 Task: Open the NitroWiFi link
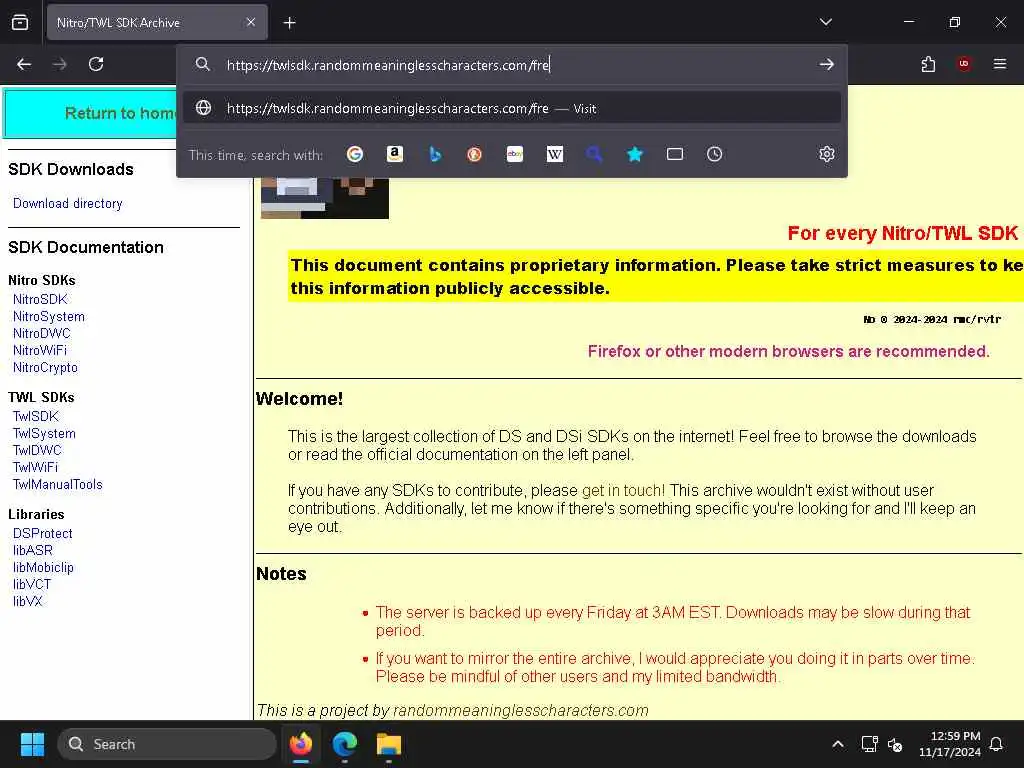click(40, 350)
